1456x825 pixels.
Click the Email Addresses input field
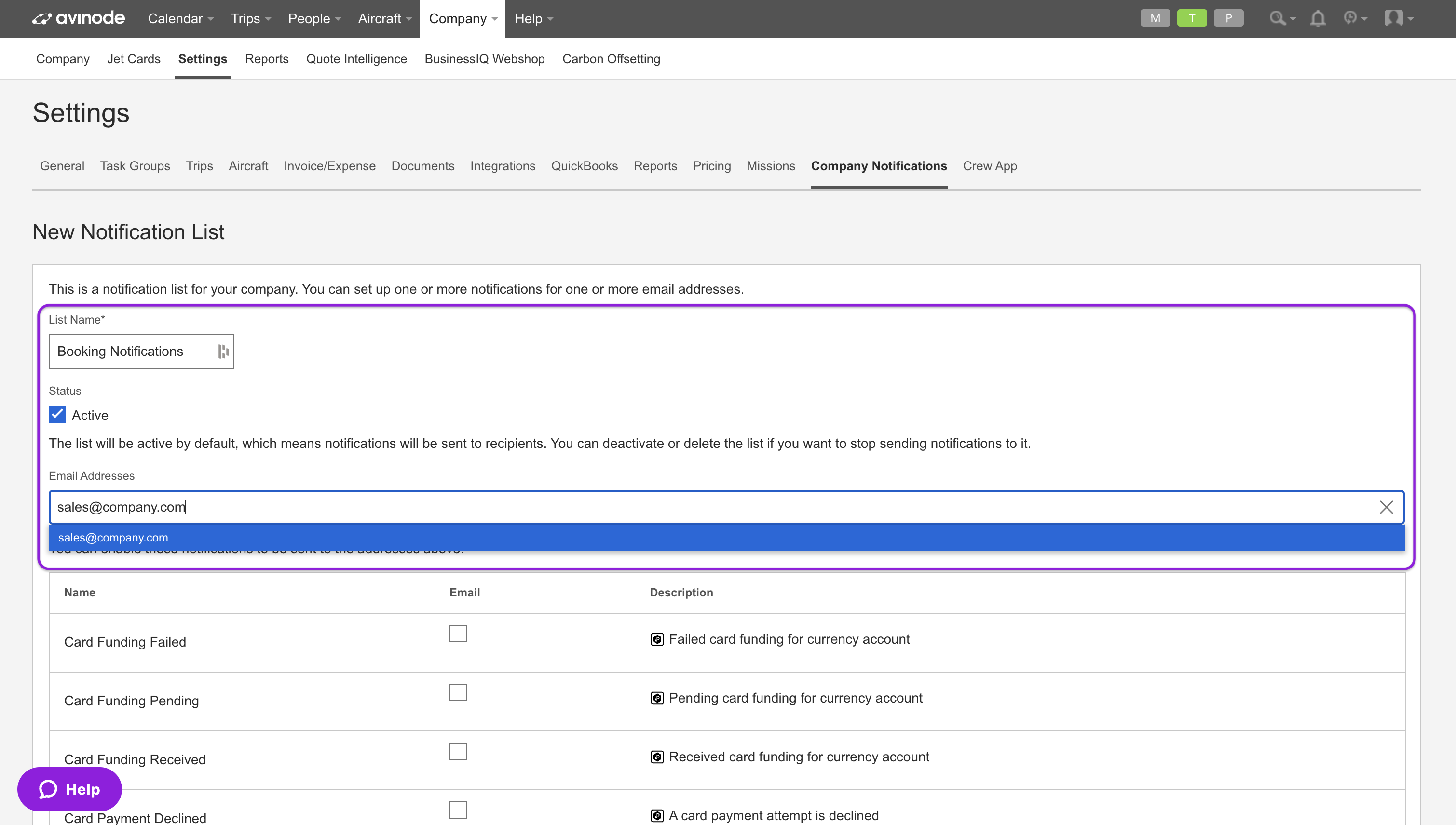pyautogui.click(x=727, y=507)
